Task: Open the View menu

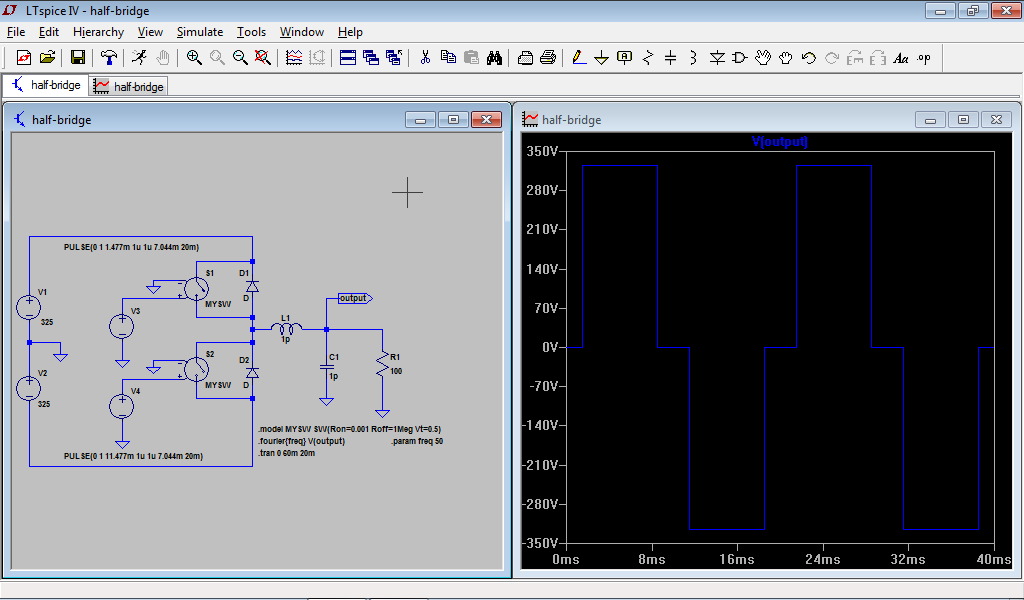Action: click(150, 32)
